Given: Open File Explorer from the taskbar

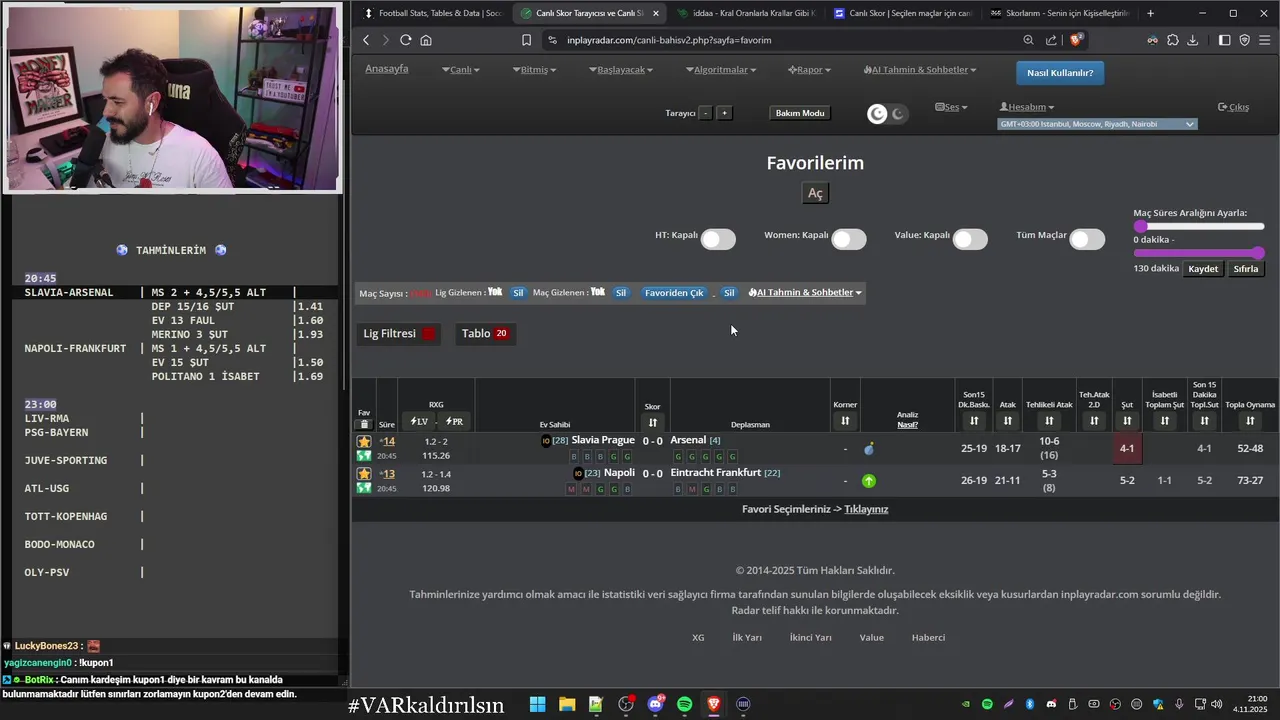Looking at the screenshot, I should 567,704.
